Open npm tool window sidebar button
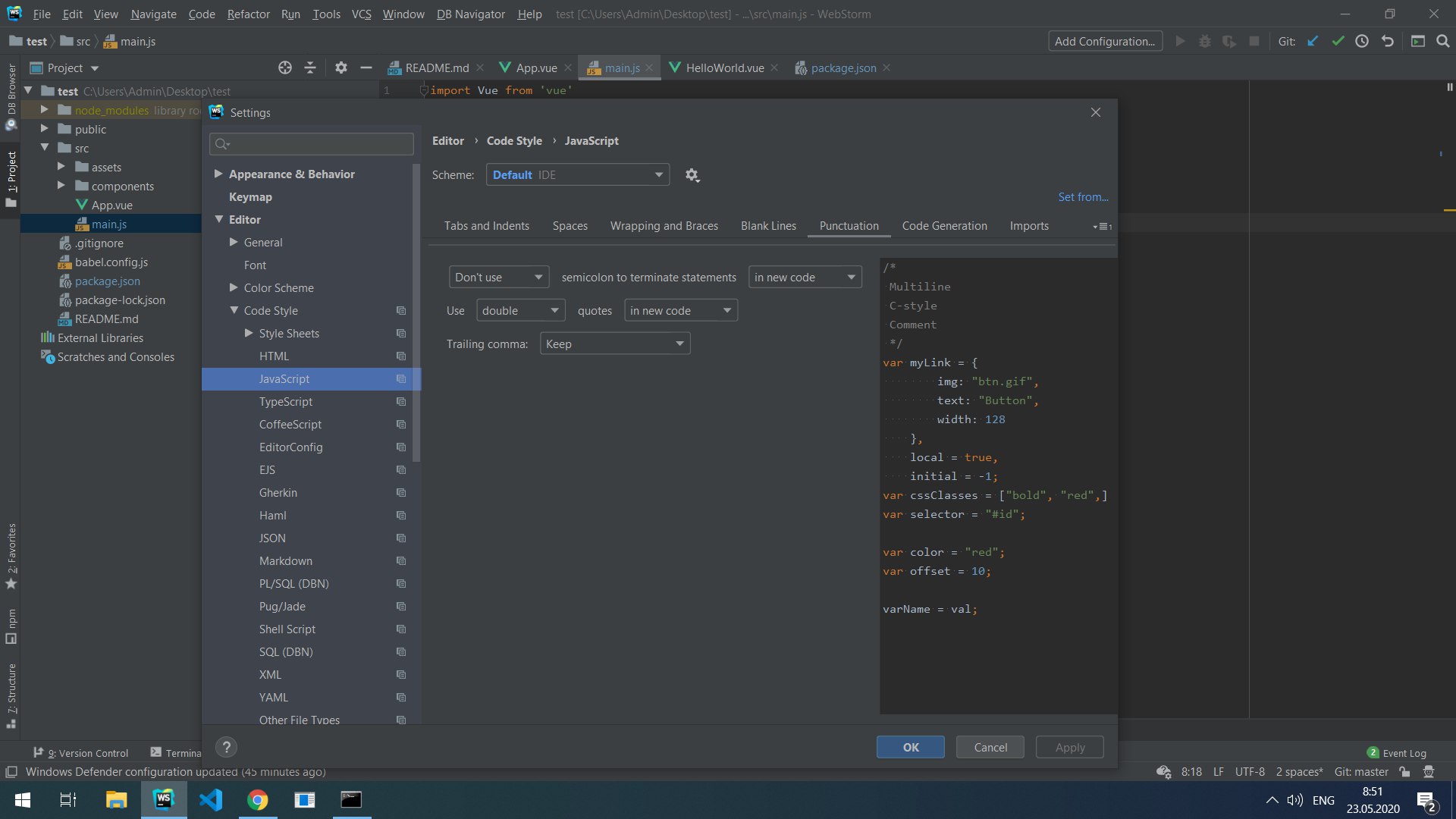 click(11, 626)
